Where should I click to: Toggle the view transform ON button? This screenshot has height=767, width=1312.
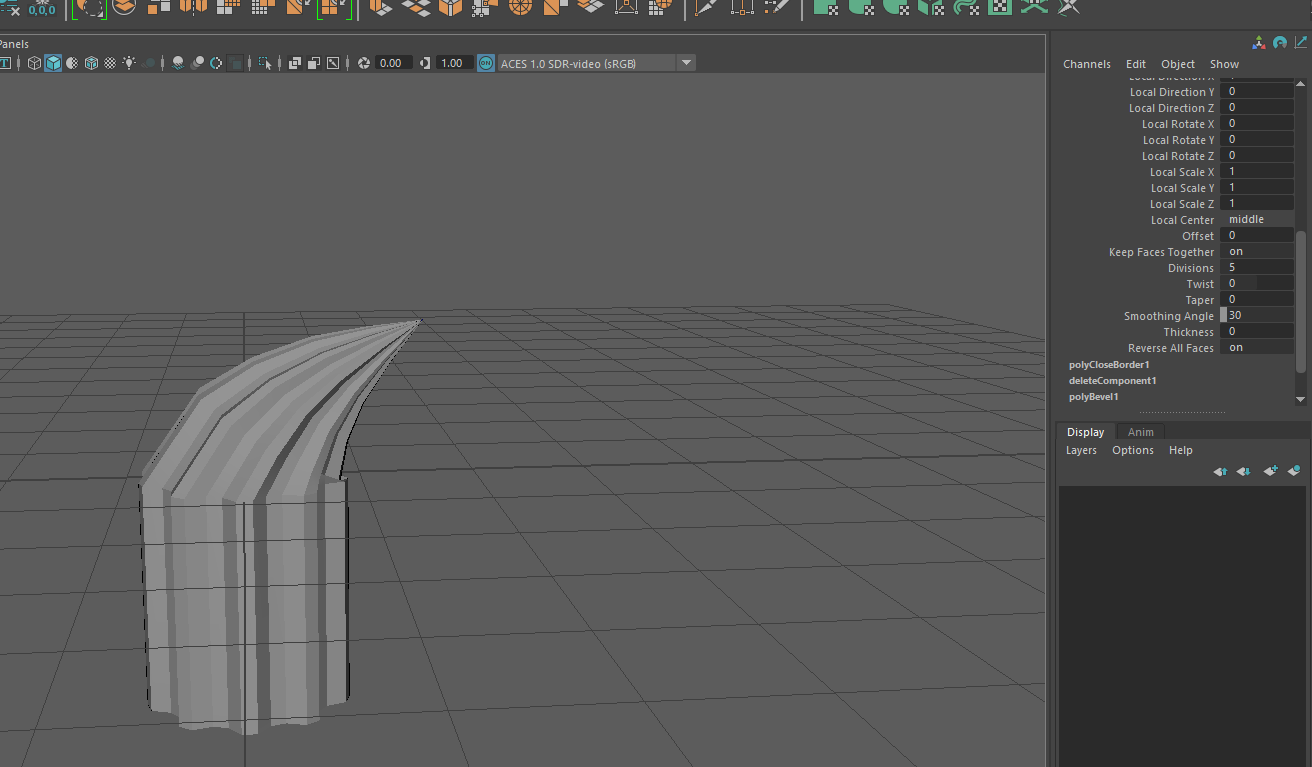pos(486,63)
